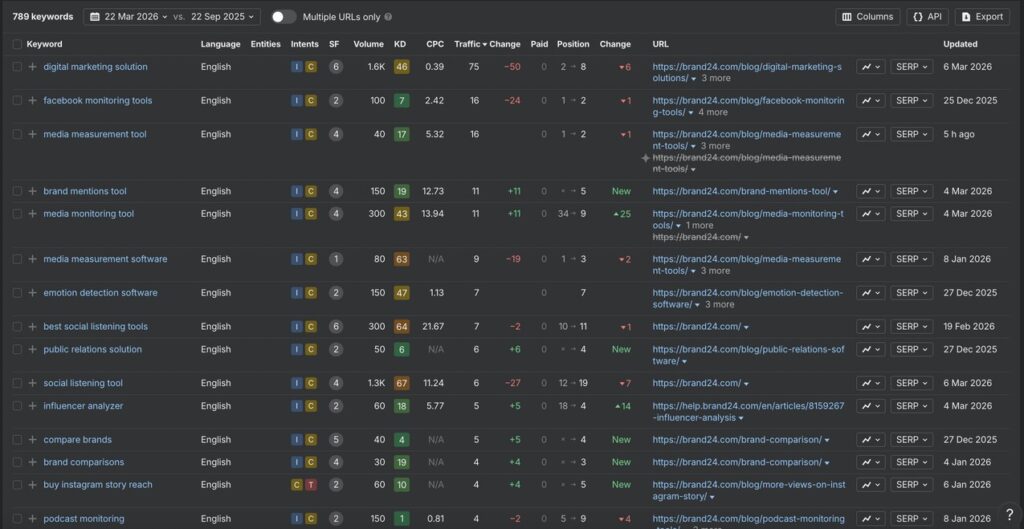Open the Columns settings button

pyautogui.click(x=867, y=17)
